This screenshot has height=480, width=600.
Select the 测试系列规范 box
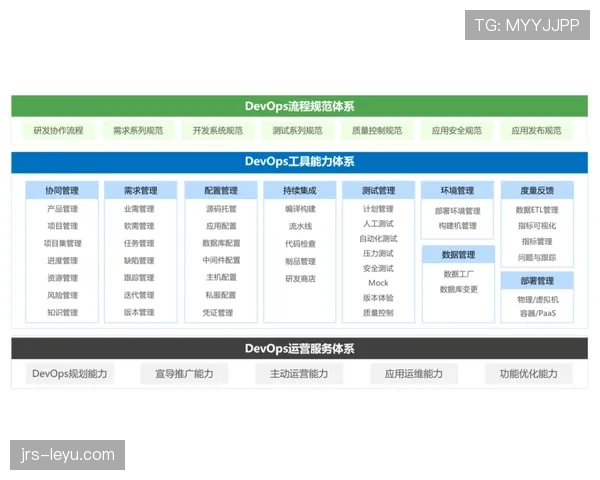[297, 131]
